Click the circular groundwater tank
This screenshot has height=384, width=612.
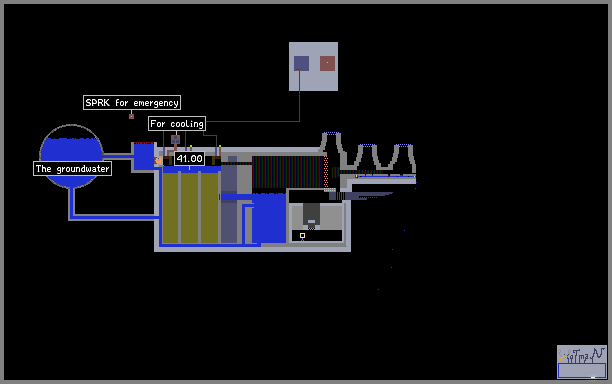click(71, 156)
